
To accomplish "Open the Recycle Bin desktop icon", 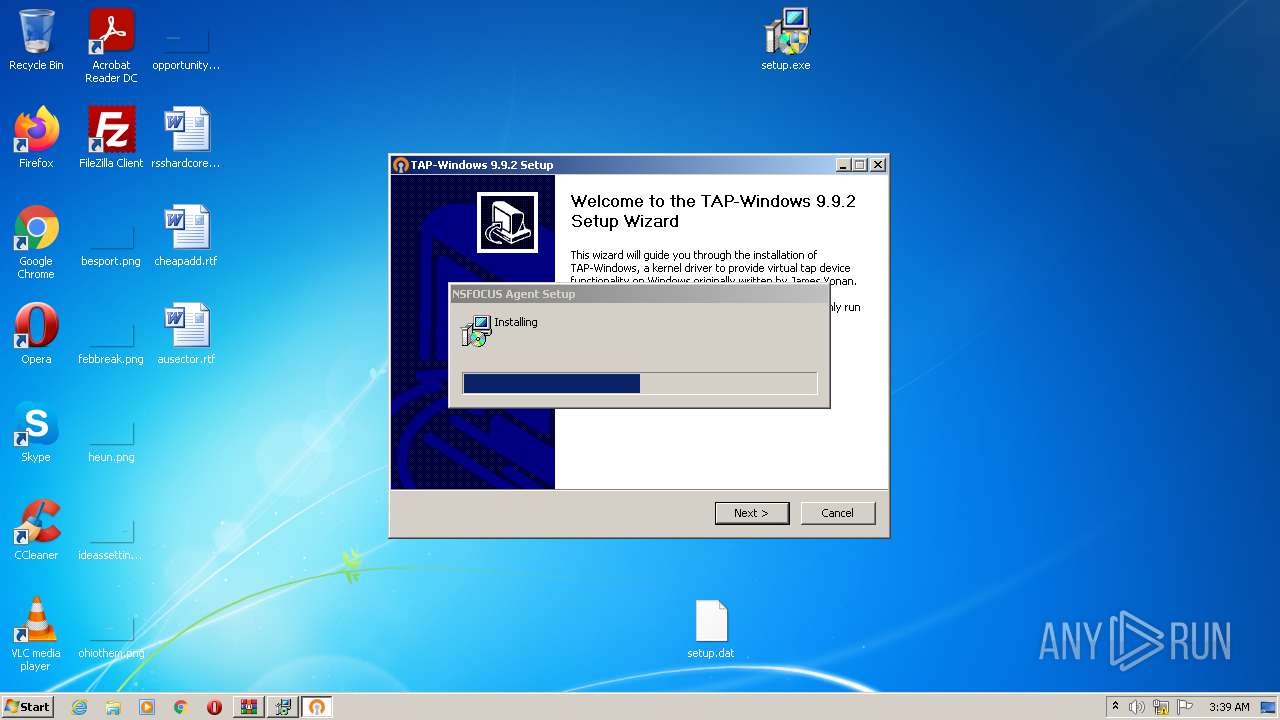I will point(36,40).
